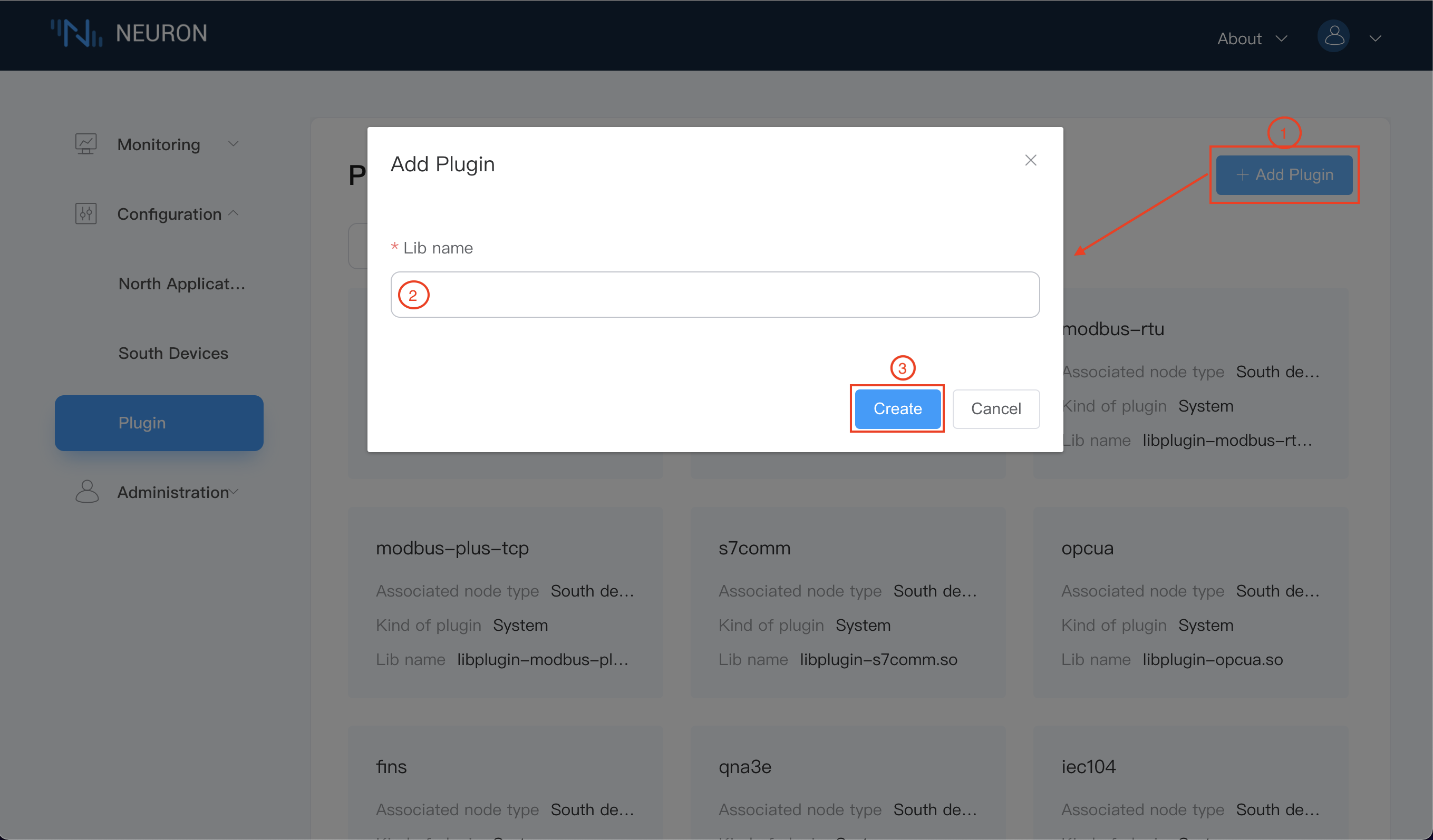Image resolution: width=1433 pixels, height=840 pixels.
Task: Expand the user account chevron
Action: (x=1376, y=38)
